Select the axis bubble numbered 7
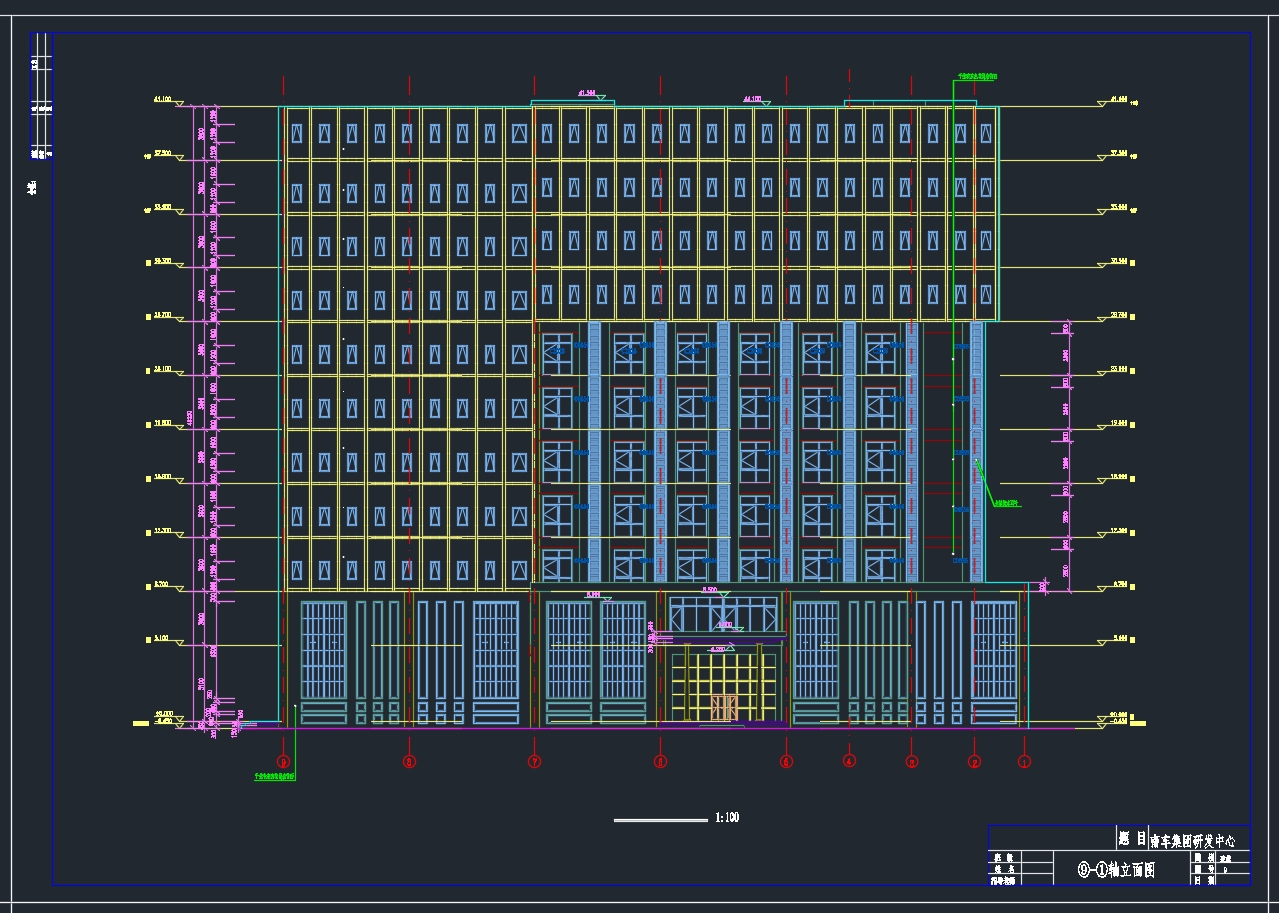The height and width of the screenshot is (913, 1279). tap(534, 762)
